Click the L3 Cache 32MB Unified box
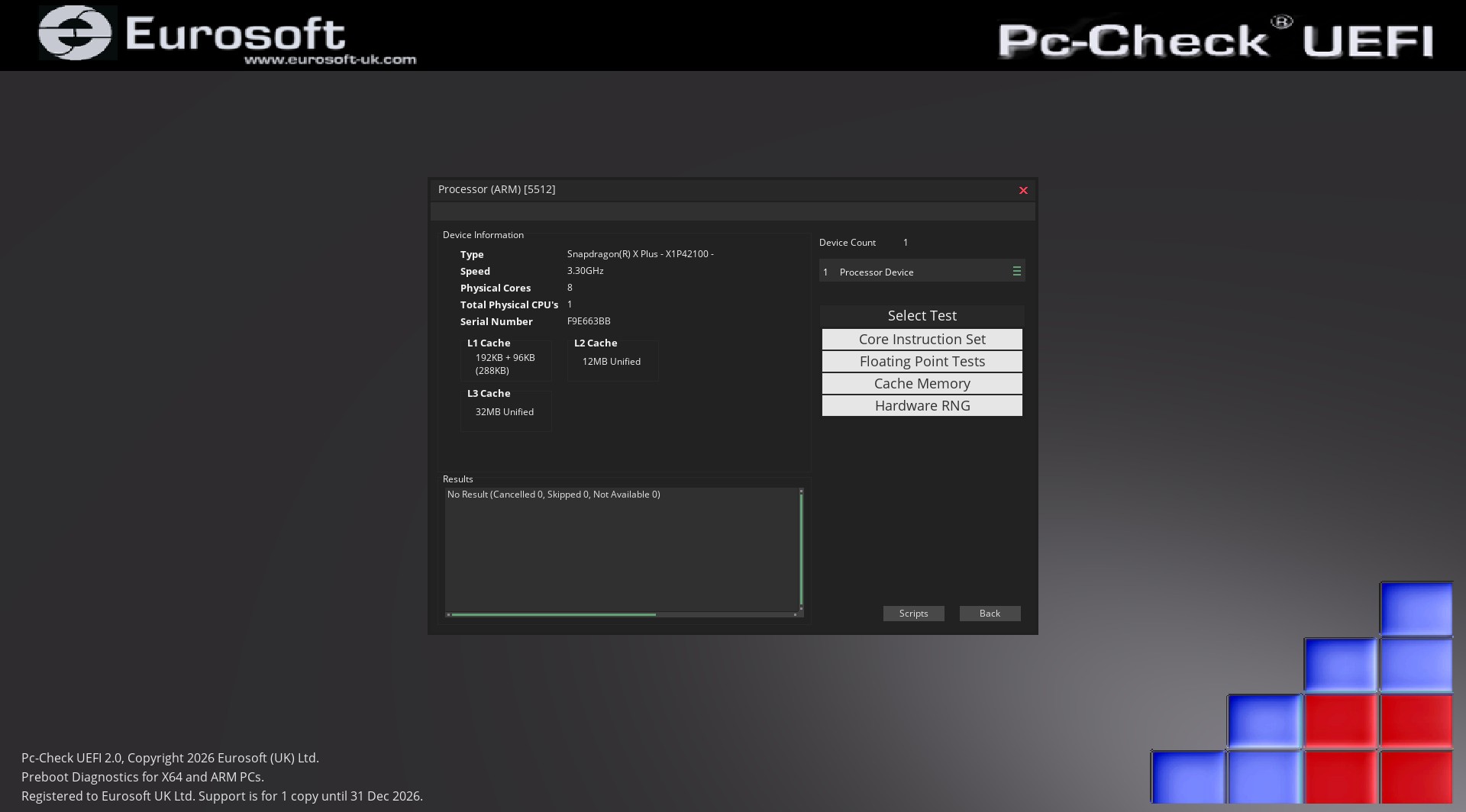 click(505, 412)
